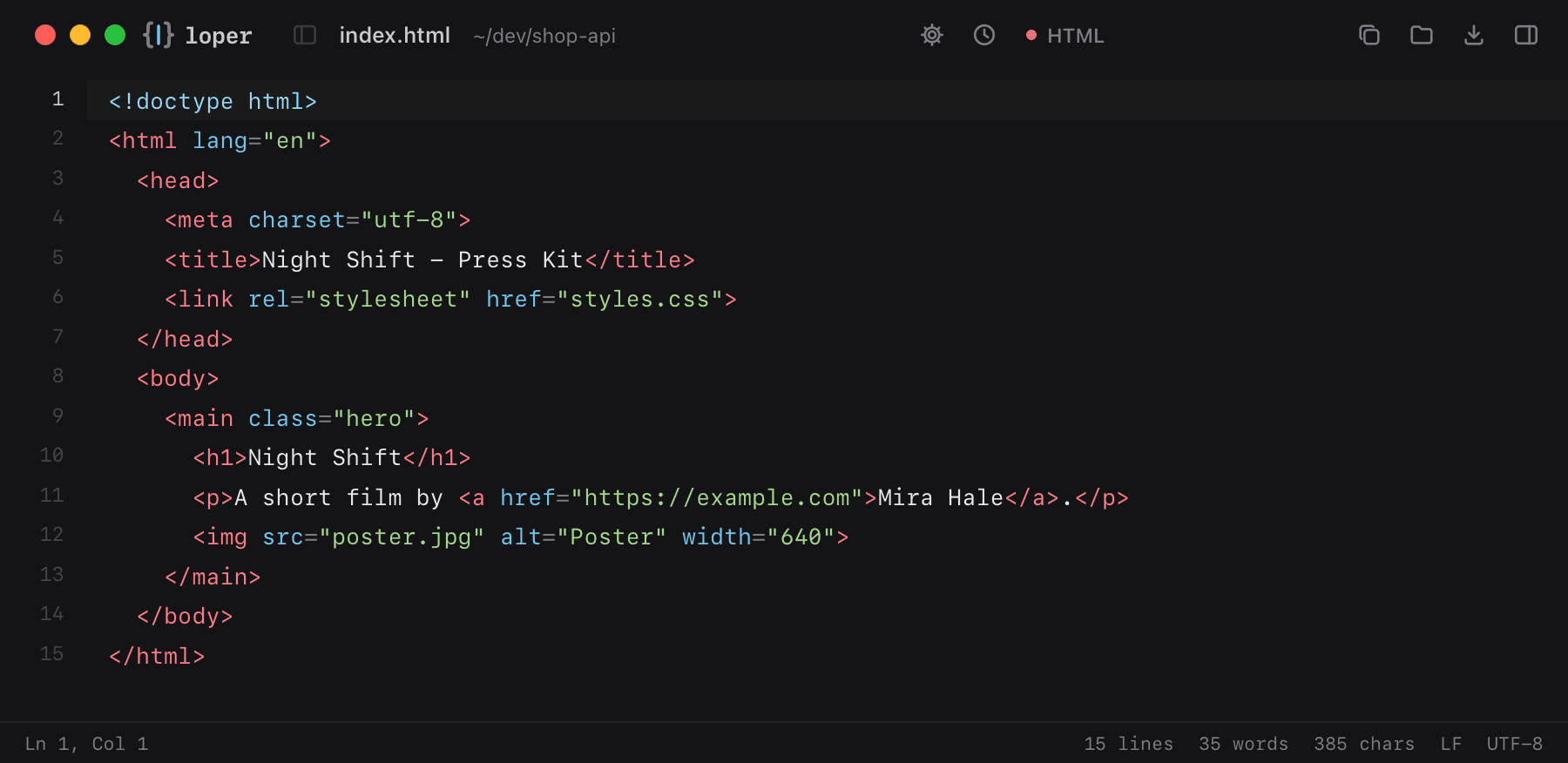Click line number 9 in gutter
The image size is (1568, 763).
coord(57,416)
